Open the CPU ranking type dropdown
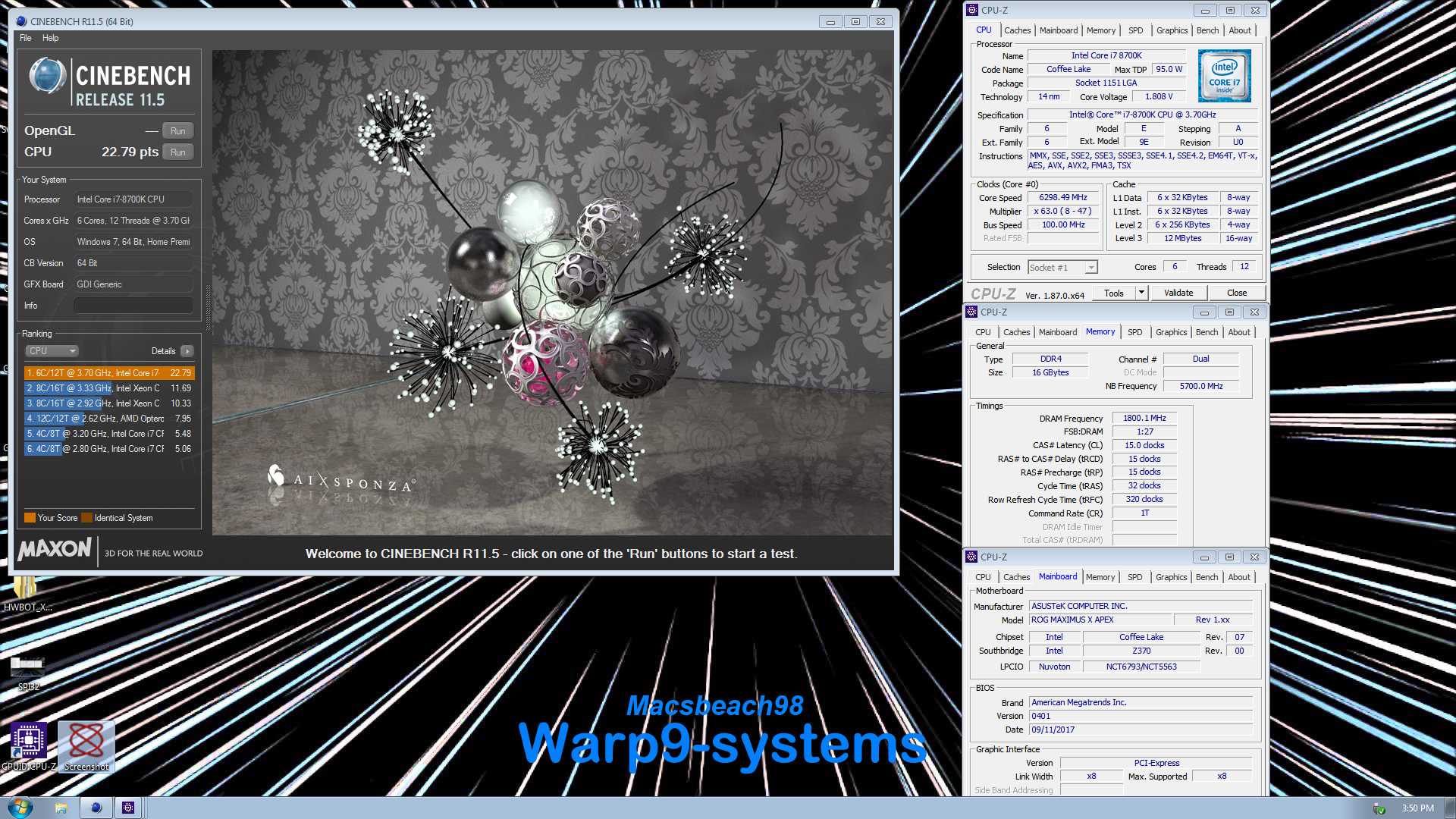The width and height of the screenshot is (1456, 819). (52, 351)
